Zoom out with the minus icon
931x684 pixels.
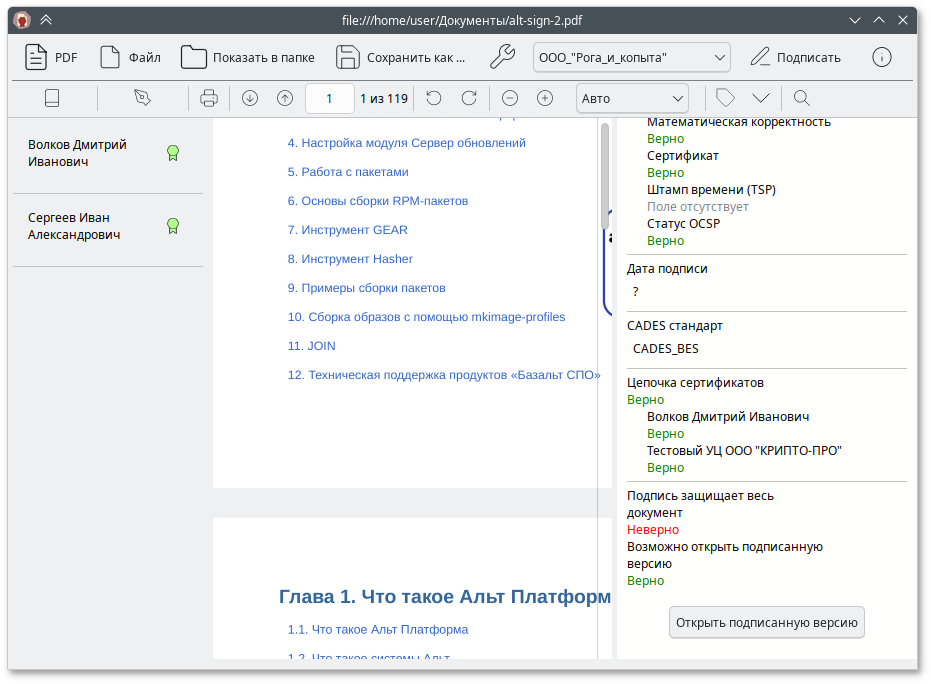[510, 98]
